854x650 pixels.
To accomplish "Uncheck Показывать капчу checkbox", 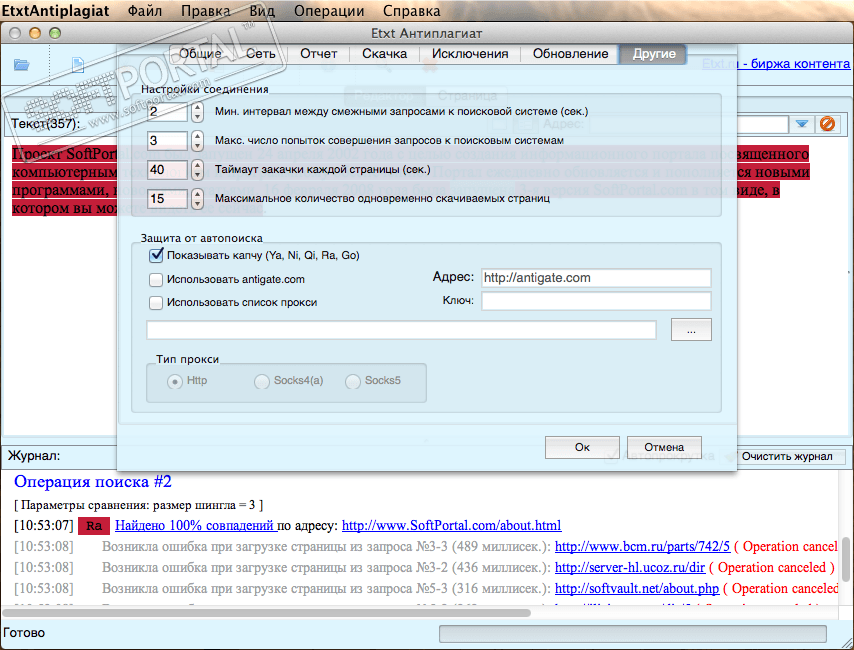I will (156, 255).
